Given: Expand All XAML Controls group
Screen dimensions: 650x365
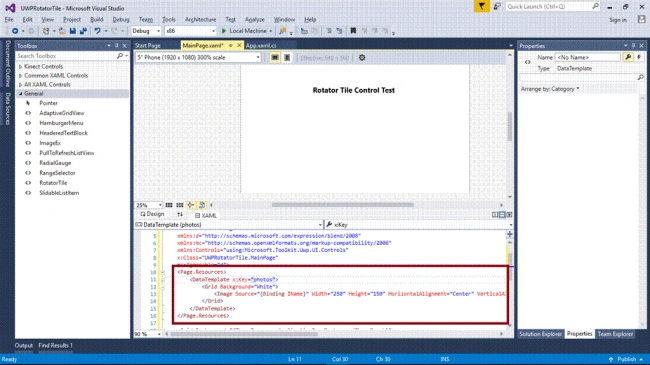Looking at the screenshot, I should tap(20, 85).
